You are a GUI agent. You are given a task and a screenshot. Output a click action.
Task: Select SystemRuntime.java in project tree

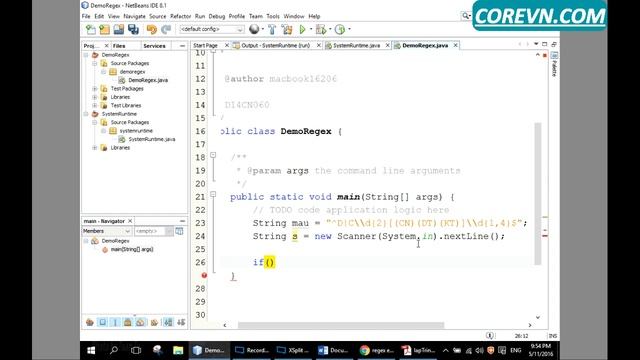pyautogui.click(x=152, y=139)
